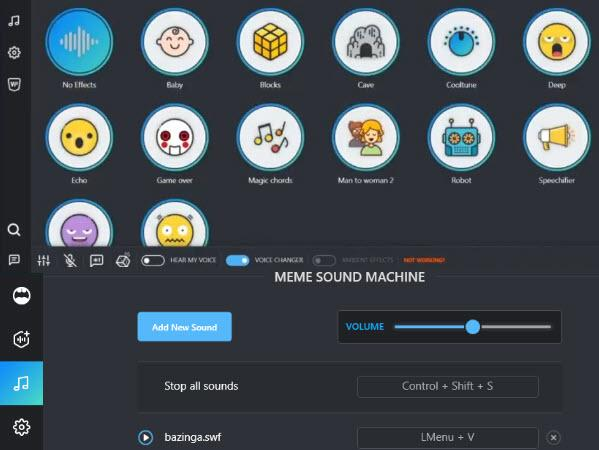Click the dice random voice icon
Viewport: 599px width, 450px height.
click(123, 261)
